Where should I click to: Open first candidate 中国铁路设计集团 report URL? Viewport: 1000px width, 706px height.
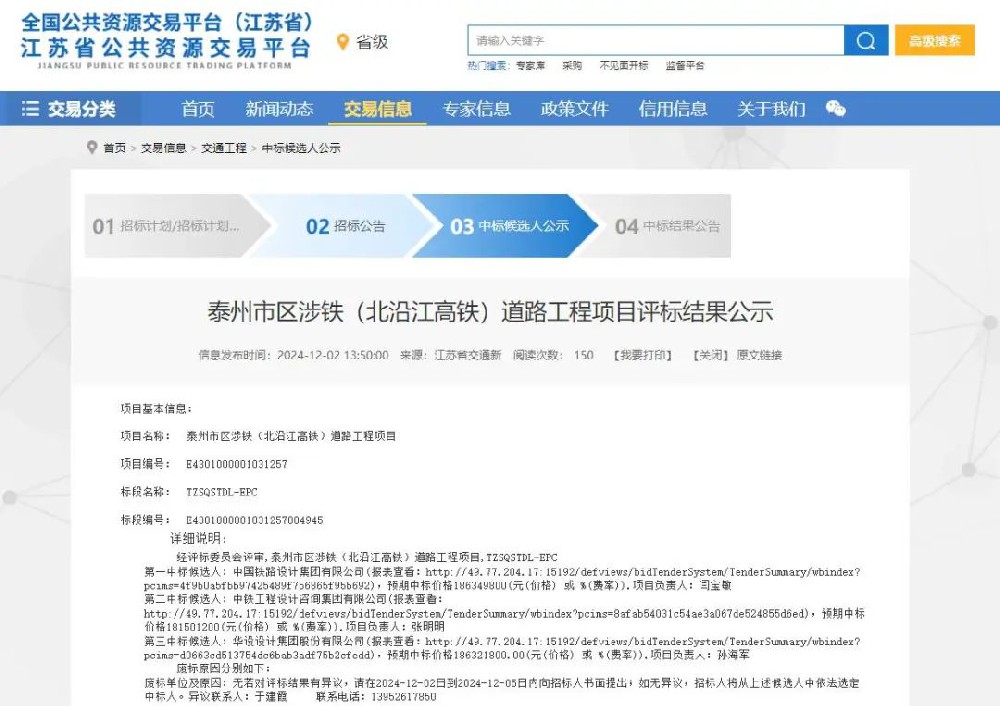643,572
